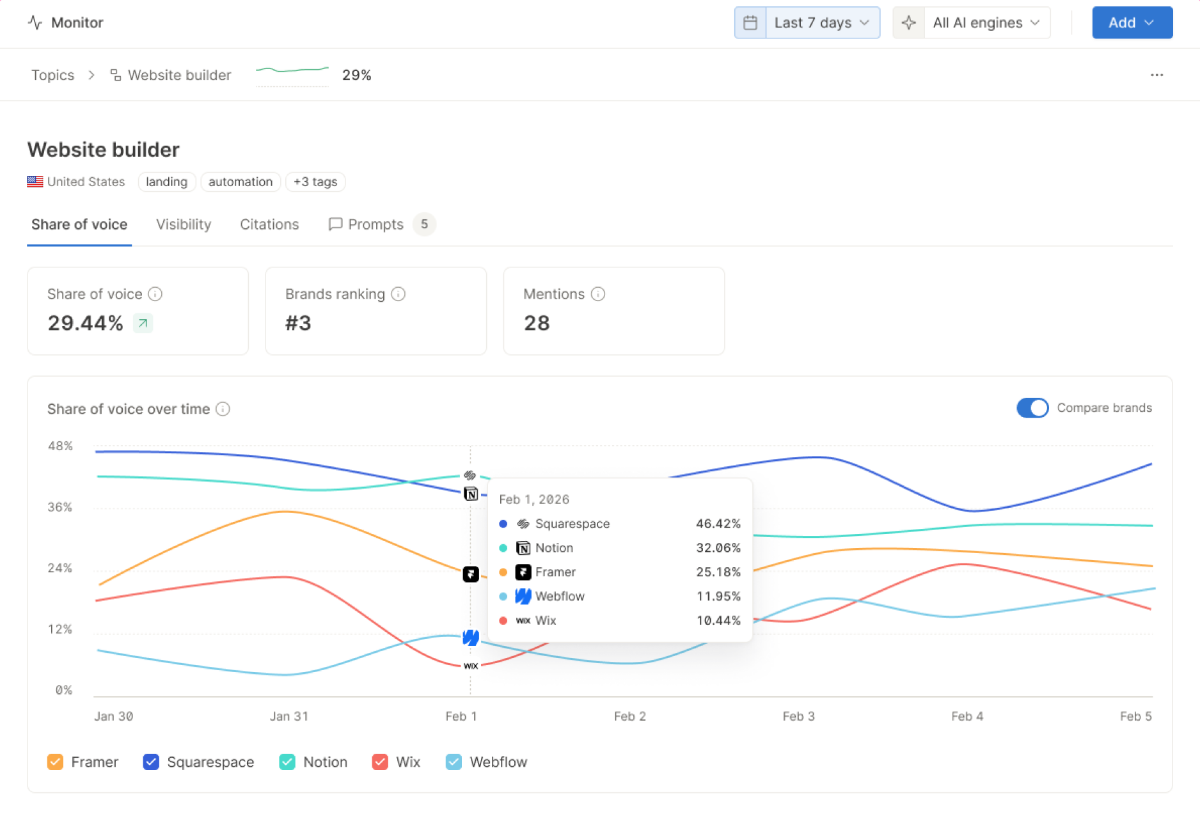Click the Webflow marker on the chart
Image resolution: width=1200 pixels, height=816 pixels.
tap(470, 638)
